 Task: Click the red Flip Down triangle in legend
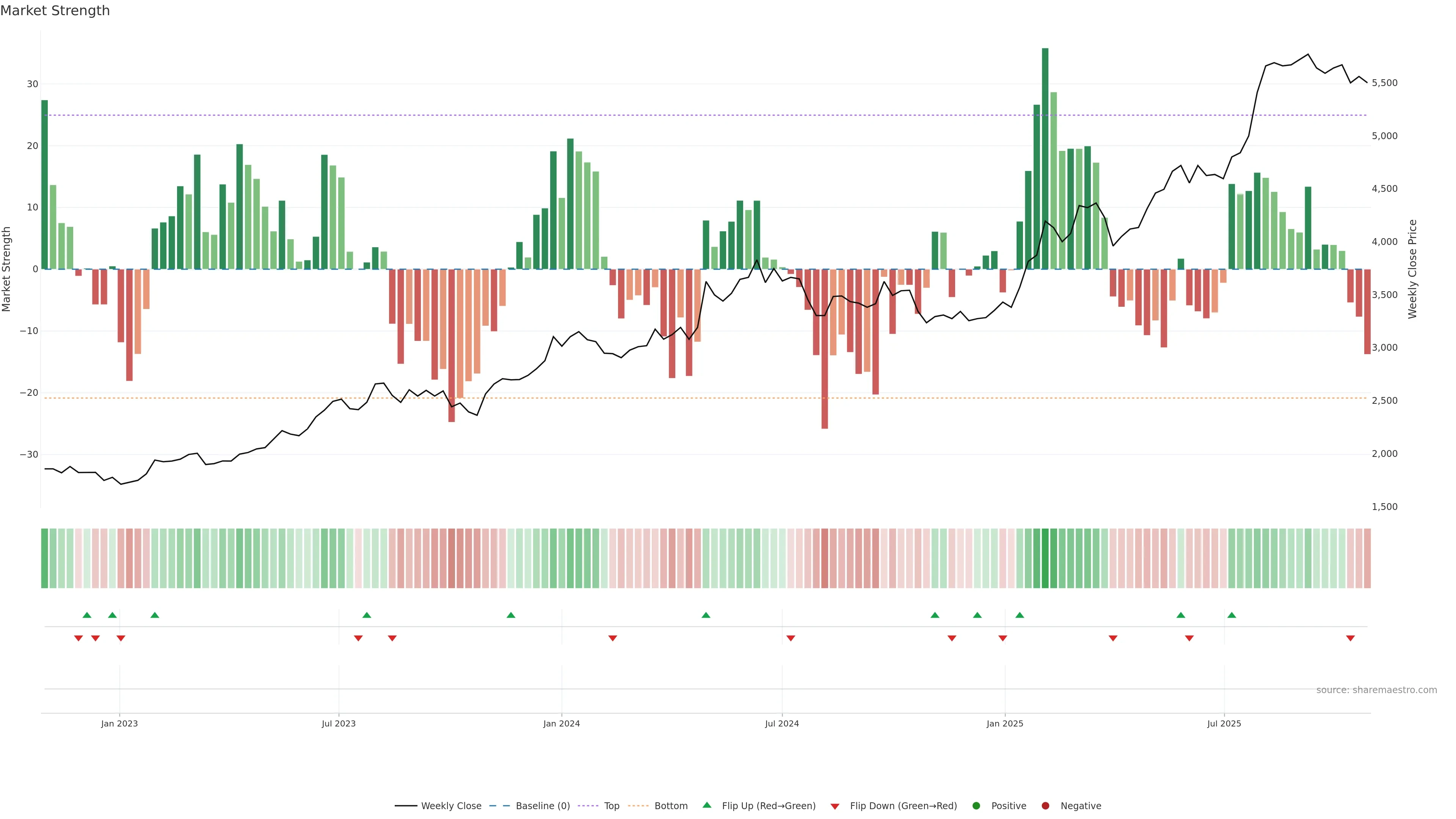[x=835, y=806]
